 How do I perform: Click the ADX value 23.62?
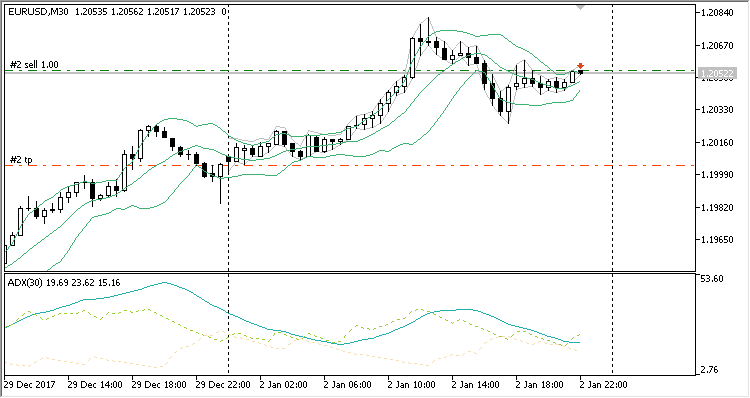click(83, 283)
